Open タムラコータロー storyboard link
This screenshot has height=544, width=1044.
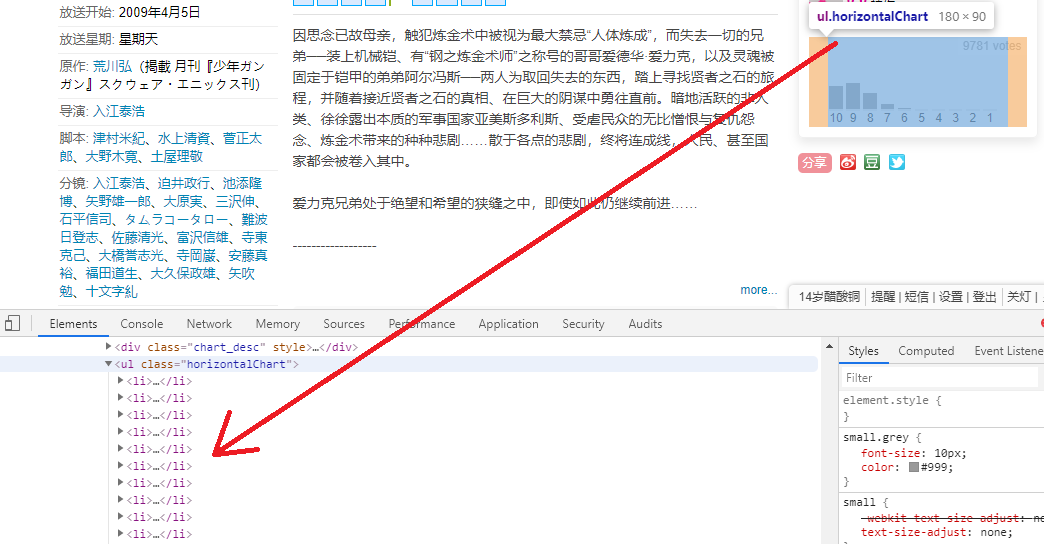[x=176, y=219]
